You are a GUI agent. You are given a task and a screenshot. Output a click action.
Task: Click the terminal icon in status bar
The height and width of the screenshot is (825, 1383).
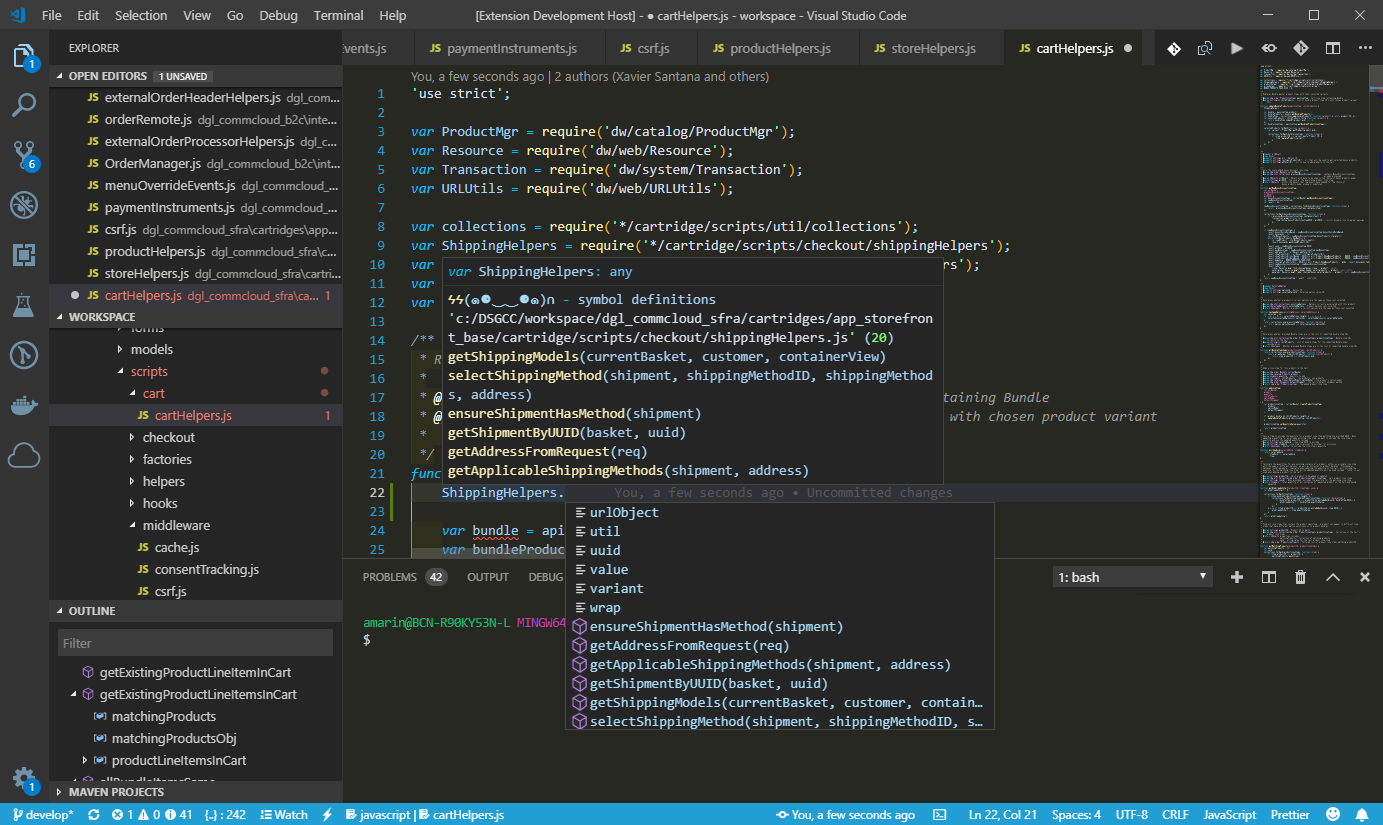[x=941, y=815]
